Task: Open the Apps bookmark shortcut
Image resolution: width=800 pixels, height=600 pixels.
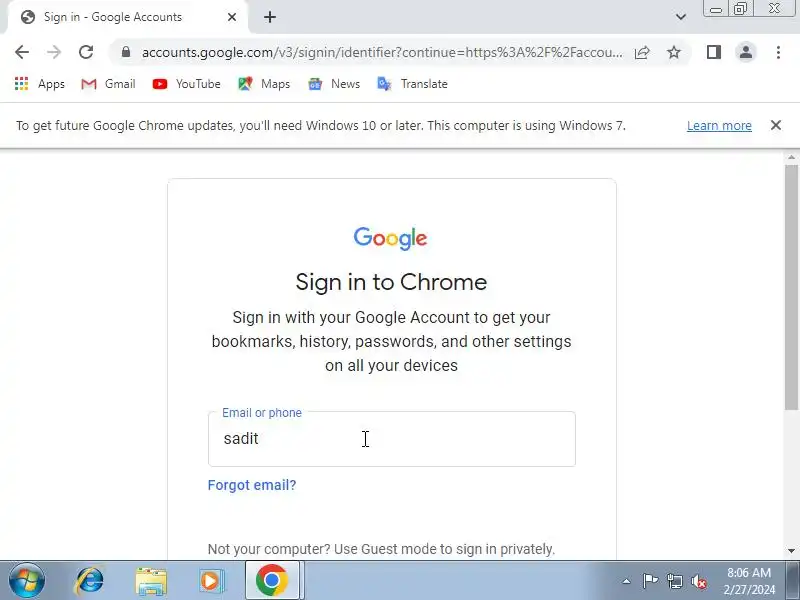Action: point(40,84)
